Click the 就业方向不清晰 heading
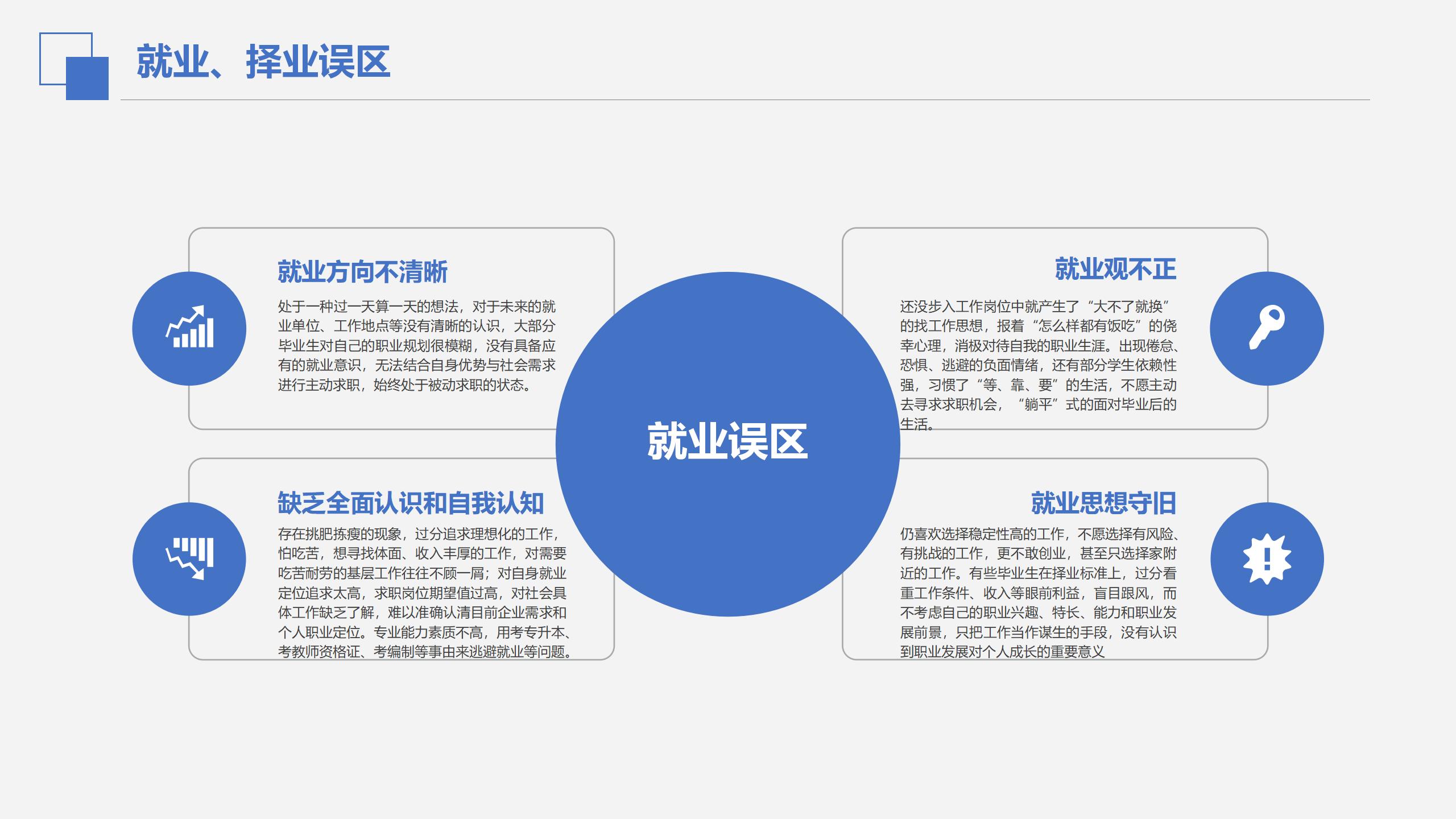 (362, 271)
